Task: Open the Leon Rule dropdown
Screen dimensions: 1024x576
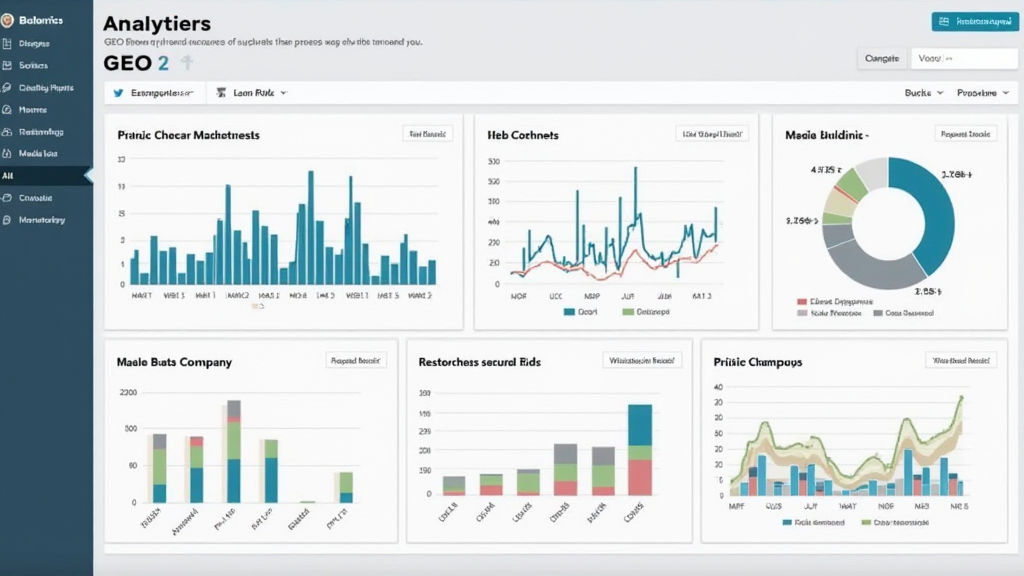Action: pos(259,93)
